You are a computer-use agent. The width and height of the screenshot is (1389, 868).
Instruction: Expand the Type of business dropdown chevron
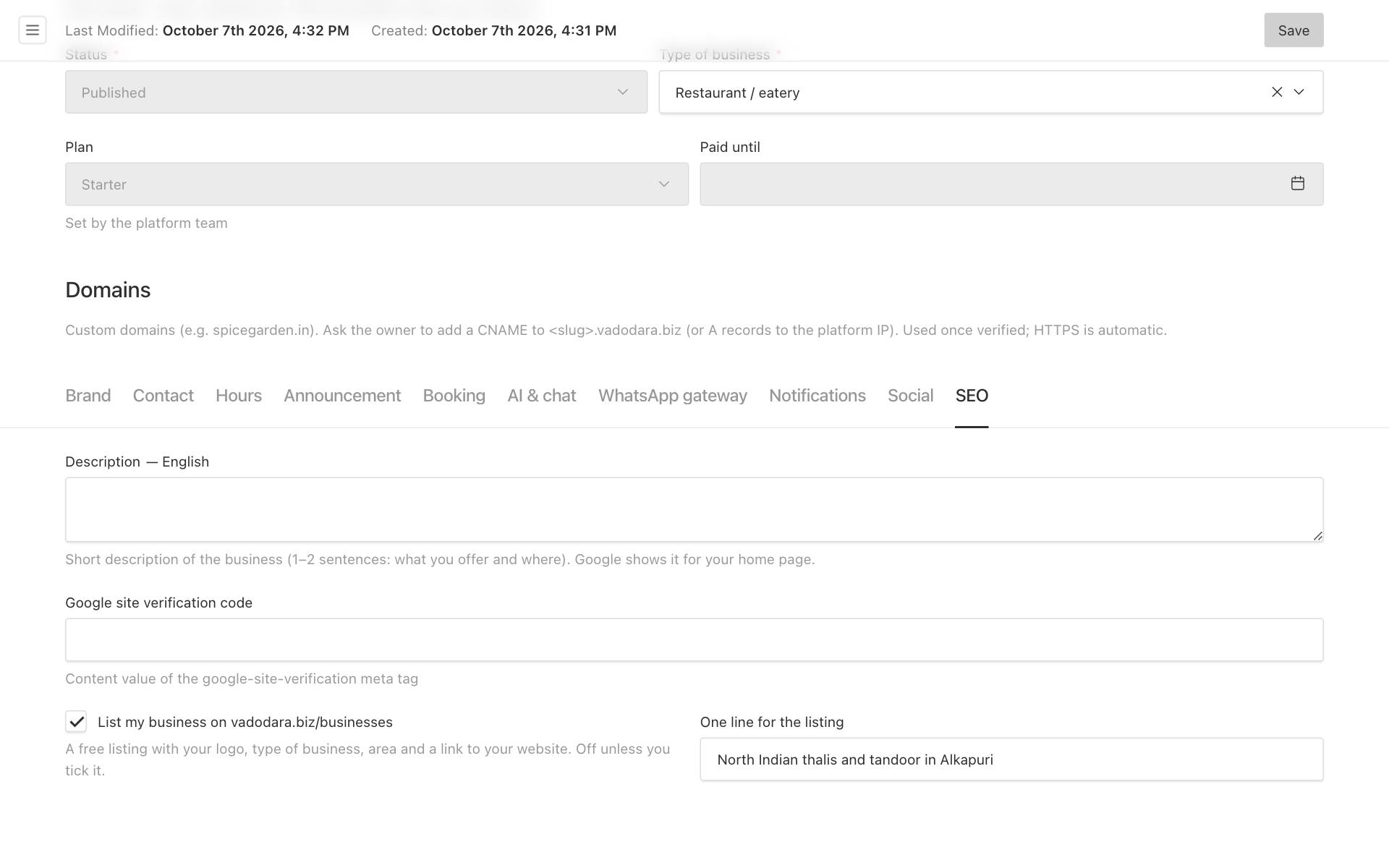1299,92
